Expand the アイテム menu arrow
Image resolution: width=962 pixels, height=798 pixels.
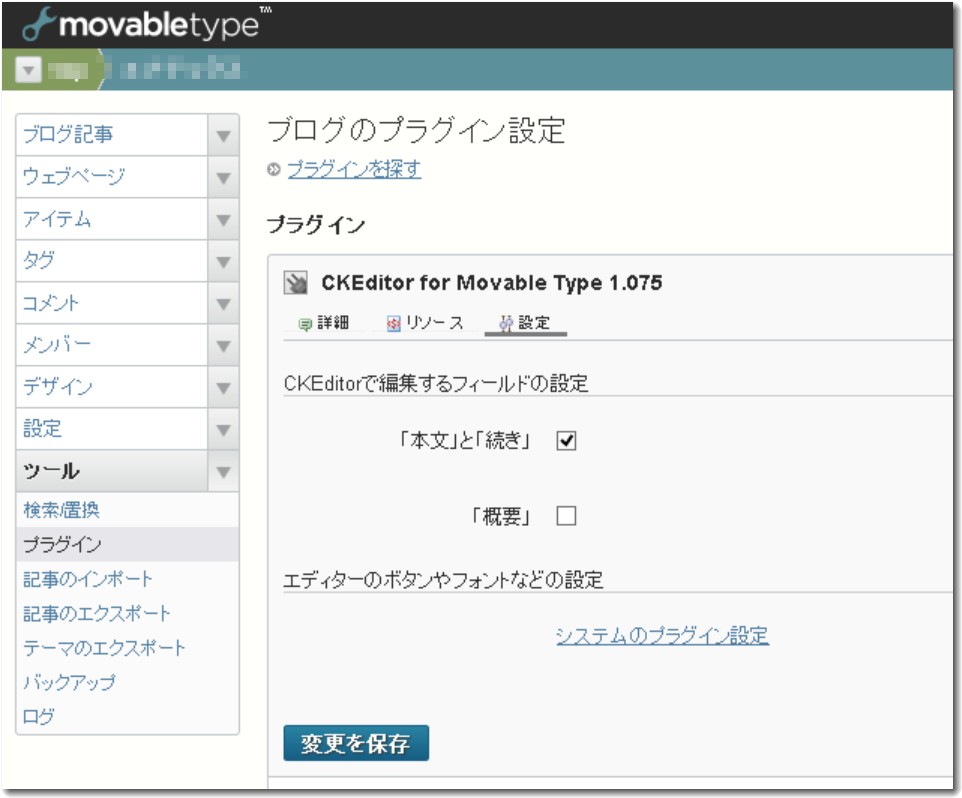point(223,219)
